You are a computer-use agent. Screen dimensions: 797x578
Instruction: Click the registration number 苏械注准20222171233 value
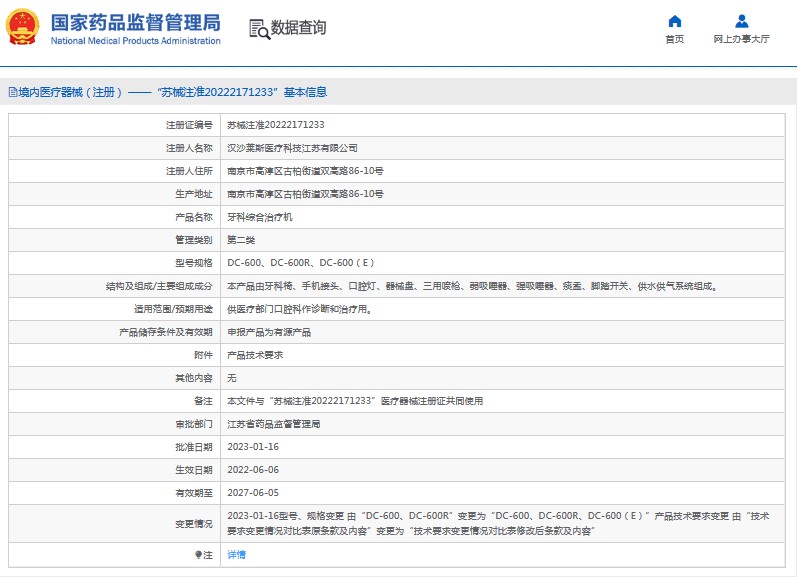click(x=275, y=125)
